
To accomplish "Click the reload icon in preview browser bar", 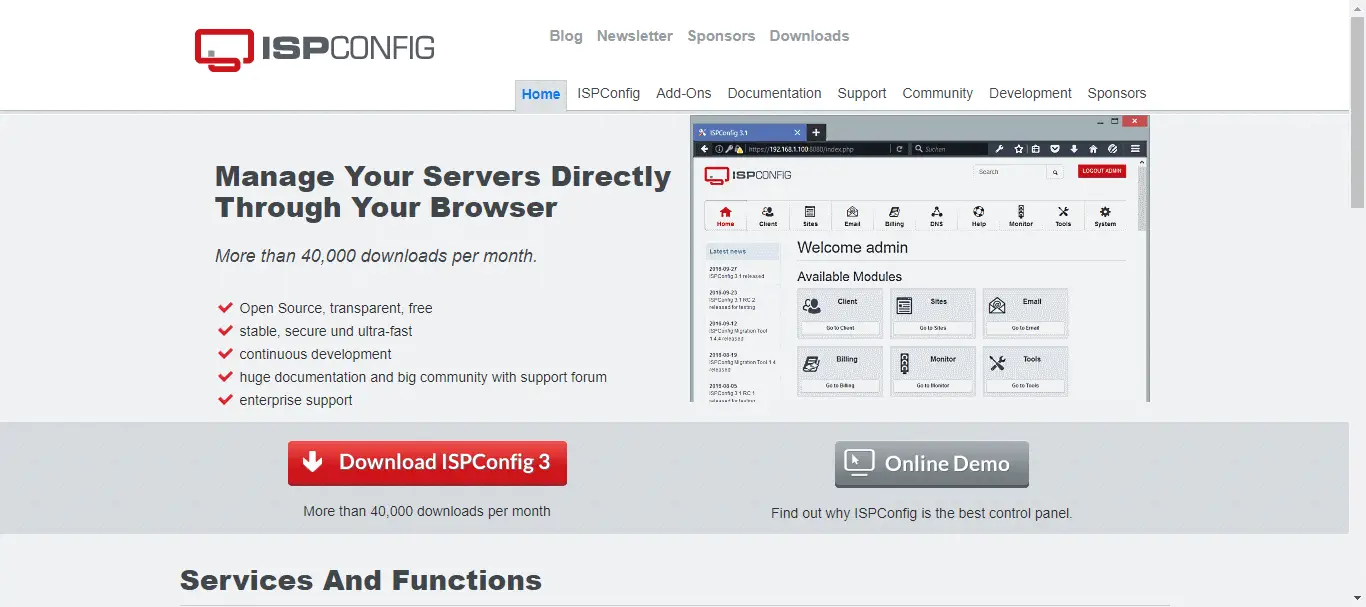I will coord(900,149).
